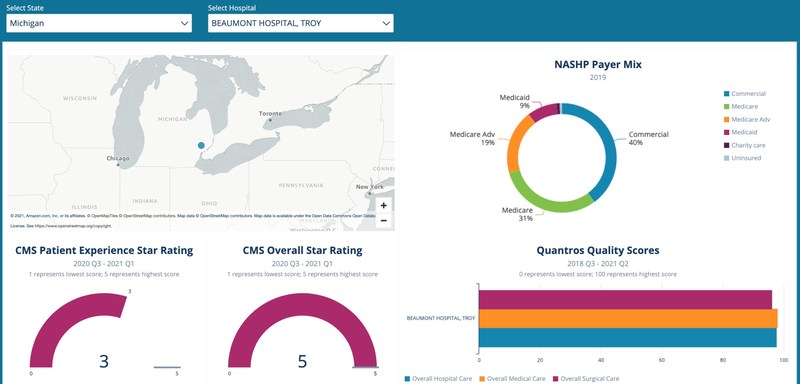Image resolution: width=800 pixels, height=384 pixels.
Task: Toggle the Medicare legend entry in Payer Mix
Action: point(741,107)
